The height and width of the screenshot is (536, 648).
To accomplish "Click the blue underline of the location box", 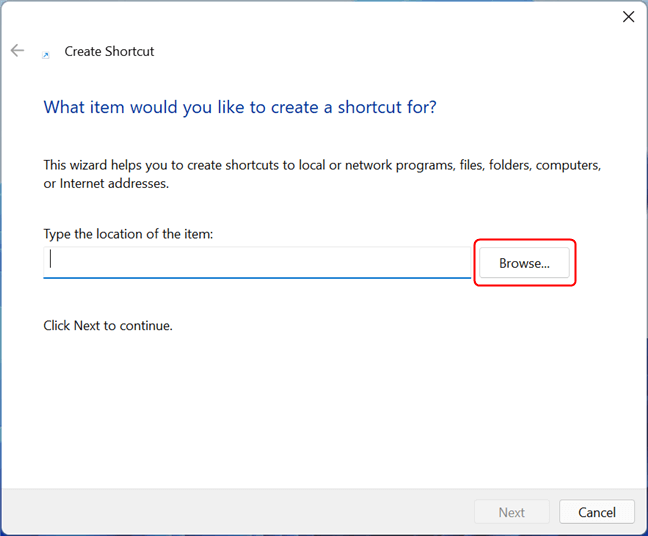I will tap(257, 278).
